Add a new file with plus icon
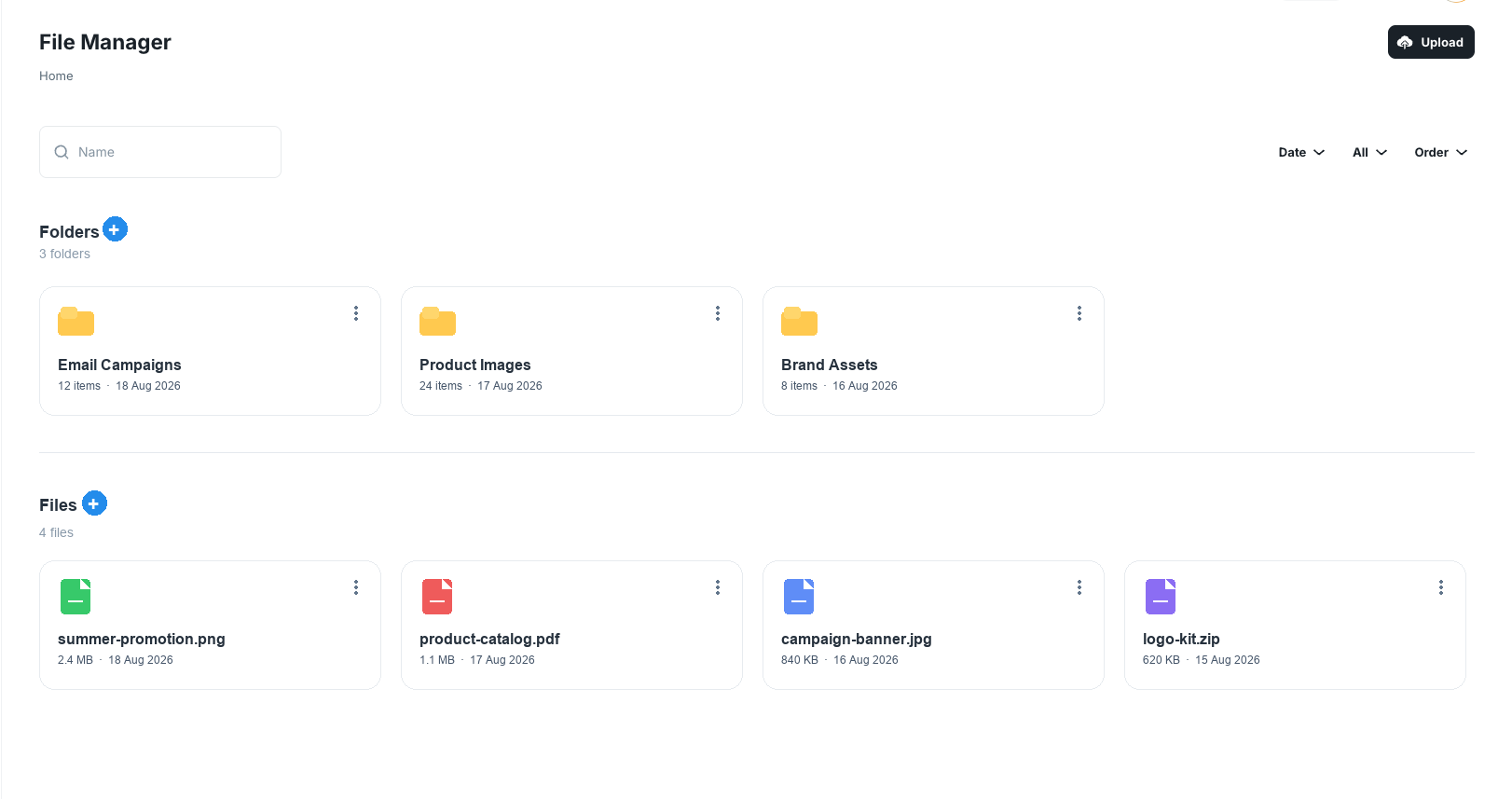The image size is (1512, 799). tap(94, 503)
